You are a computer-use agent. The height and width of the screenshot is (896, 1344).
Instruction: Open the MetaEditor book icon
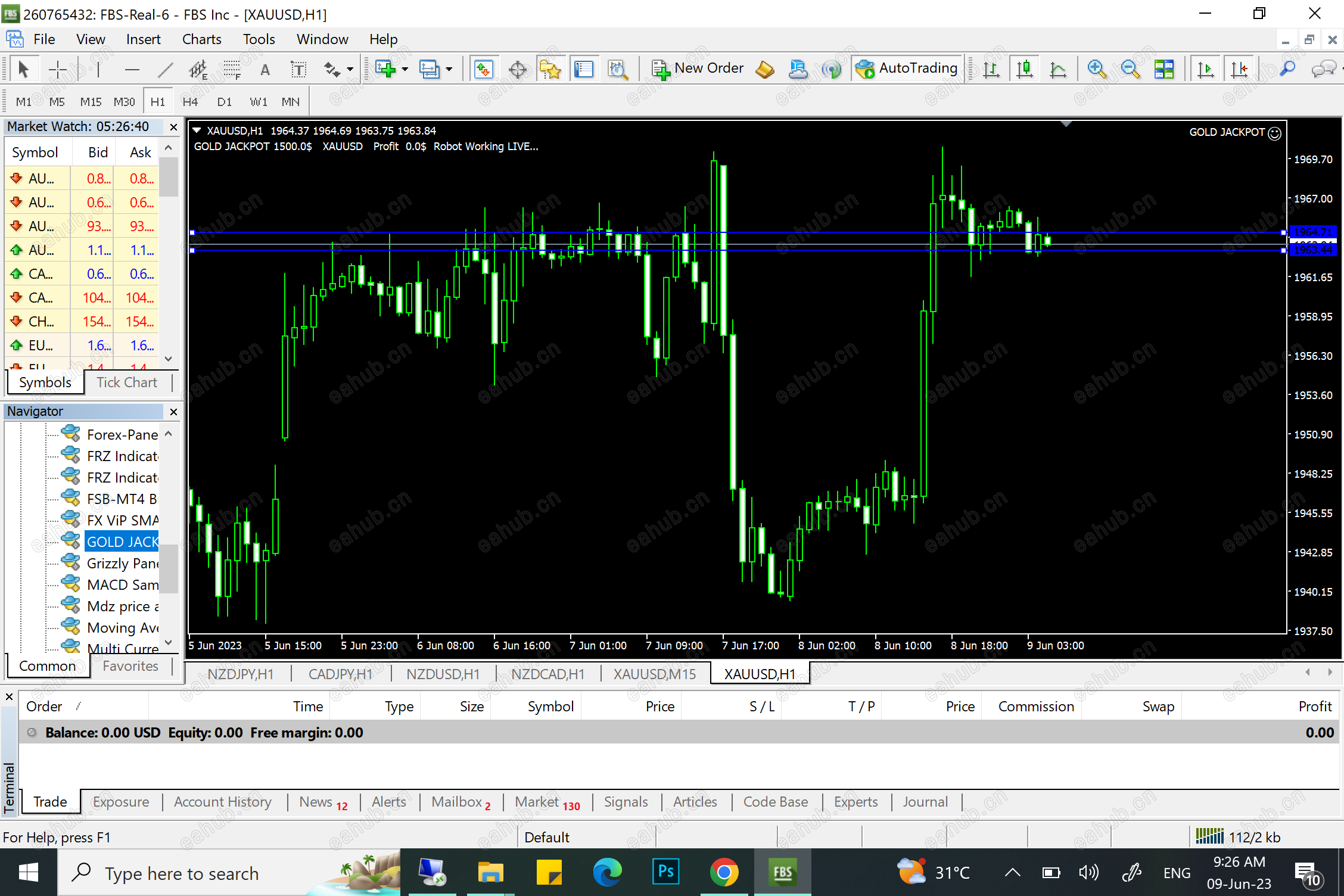765,69
